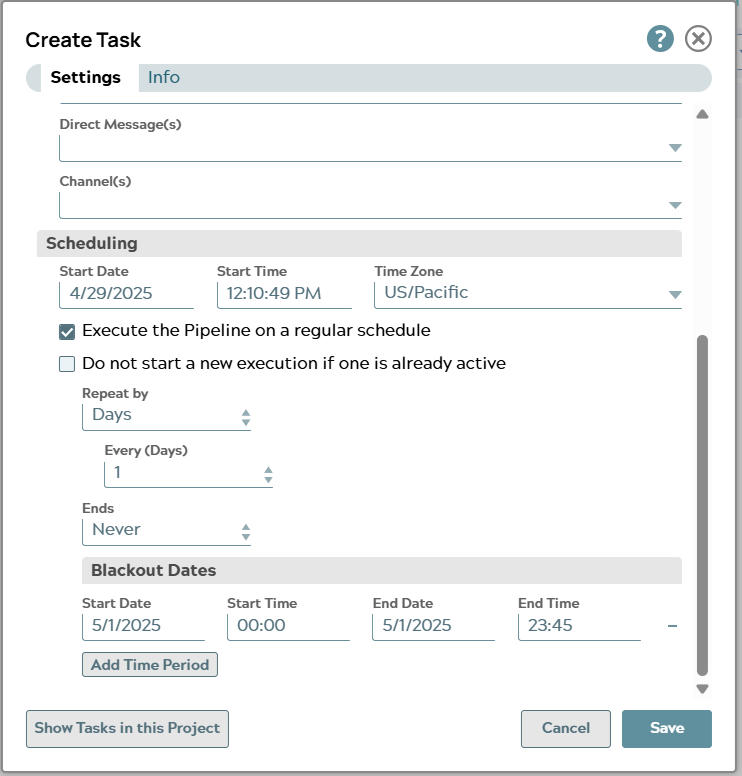The height and width of the screenshot is (776, 742).
Task: Open the help question mark icon
Action: click(660, 39)
